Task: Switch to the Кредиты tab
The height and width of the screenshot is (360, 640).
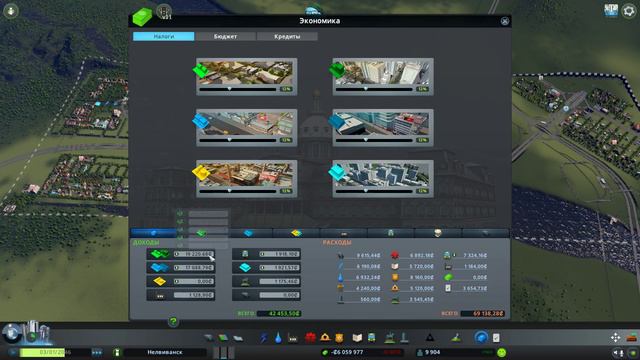Action: [287, 36]
